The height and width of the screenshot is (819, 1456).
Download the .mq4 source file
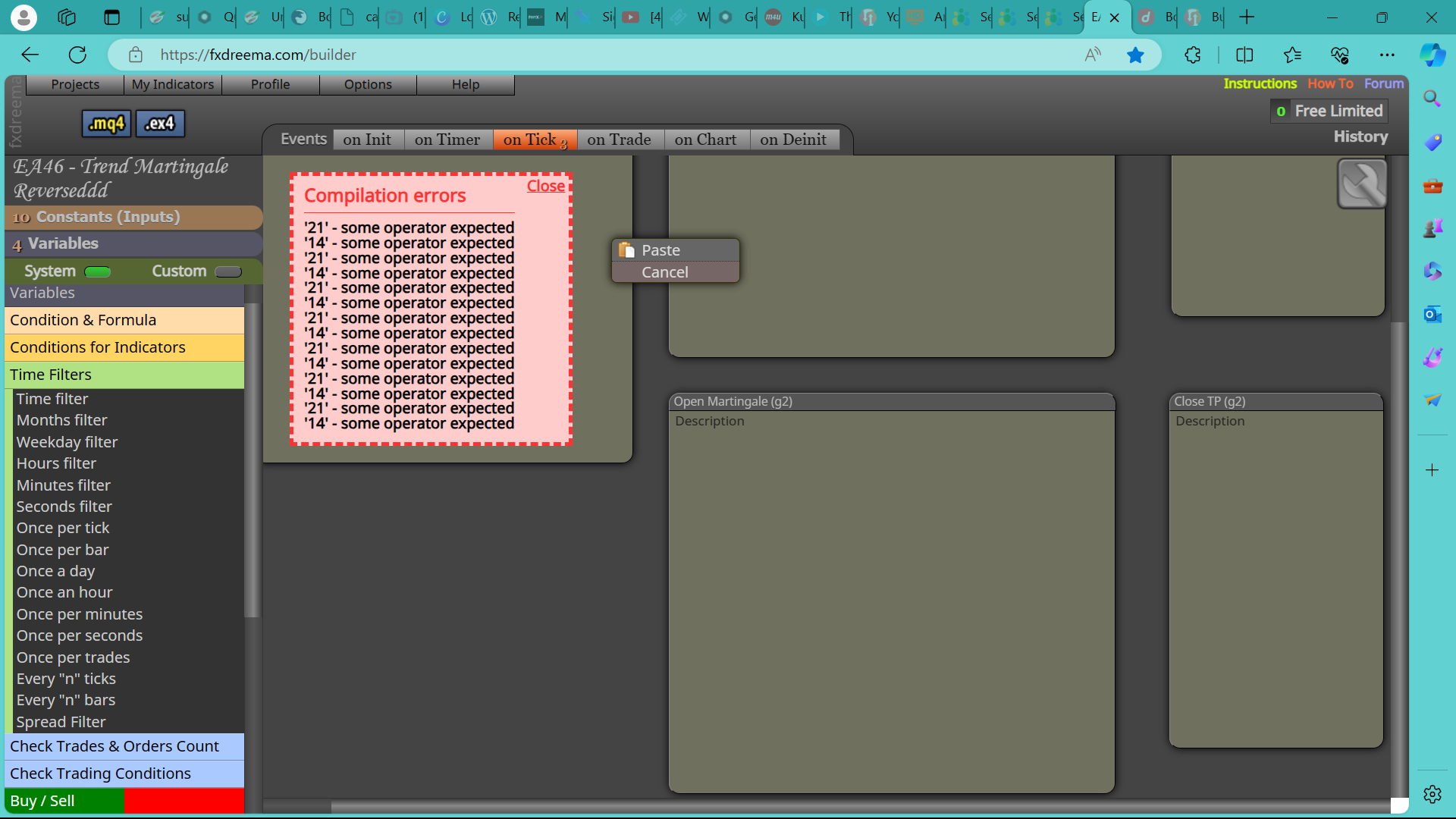pyautogui.click(x=106, y=124)
